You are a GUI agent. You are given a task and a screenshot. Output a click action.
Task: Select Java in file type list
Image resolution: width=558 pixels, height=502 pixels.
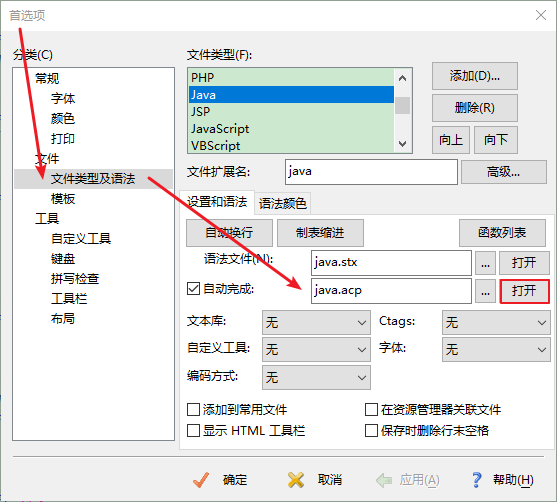pyautogui.click(x=291, y=95)
